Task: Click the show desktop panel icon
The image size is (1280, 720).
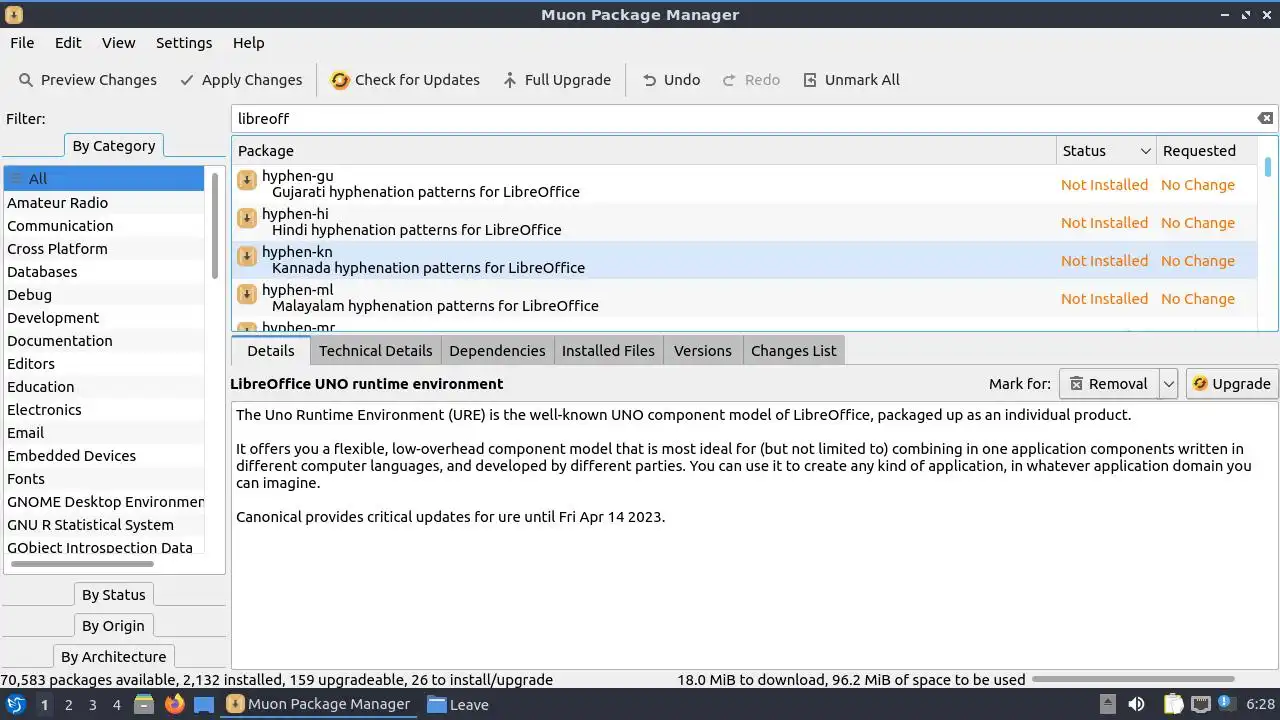Action: tap(204, 704)
